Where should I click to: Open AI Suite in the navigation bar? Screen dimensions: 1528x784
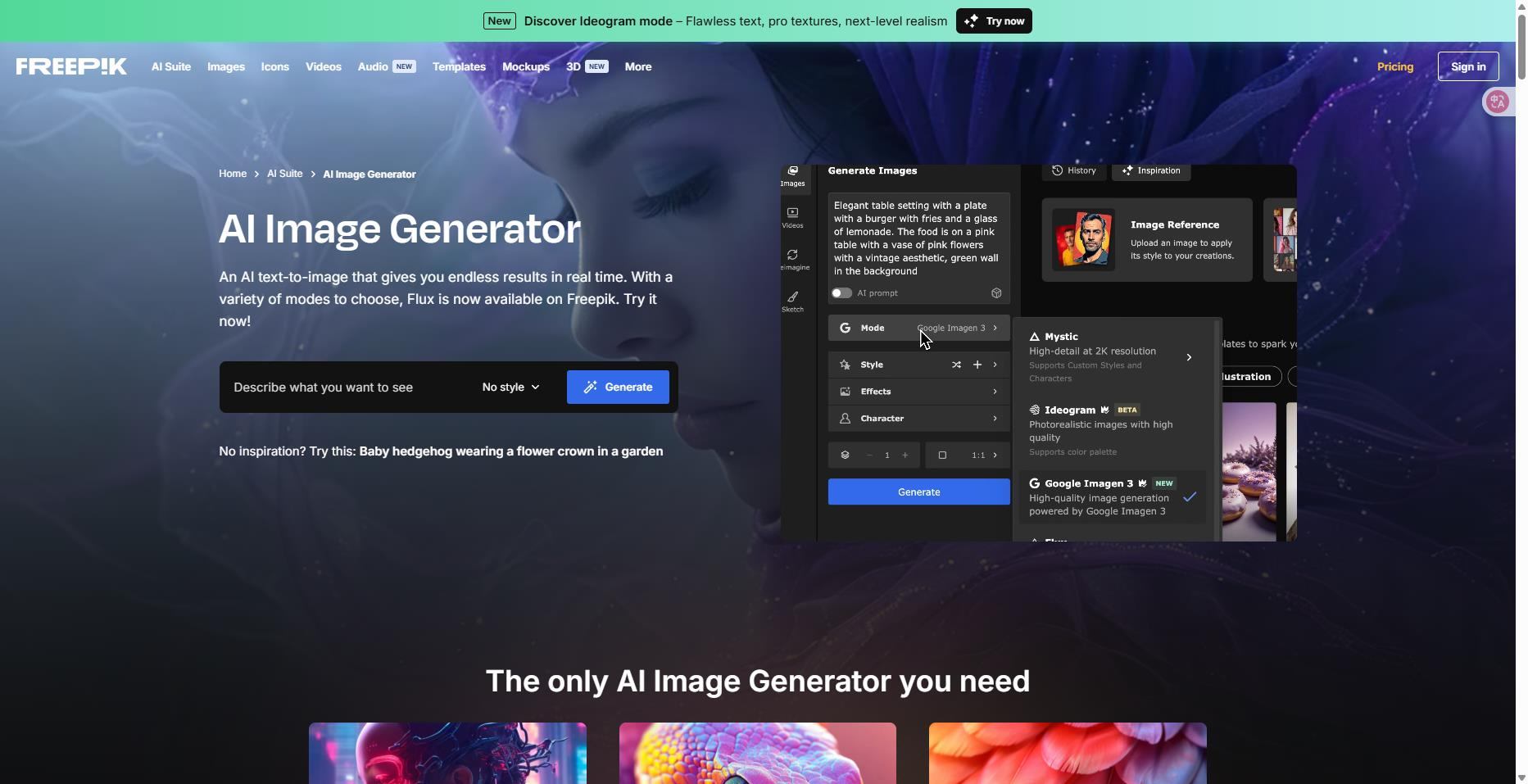171,66
